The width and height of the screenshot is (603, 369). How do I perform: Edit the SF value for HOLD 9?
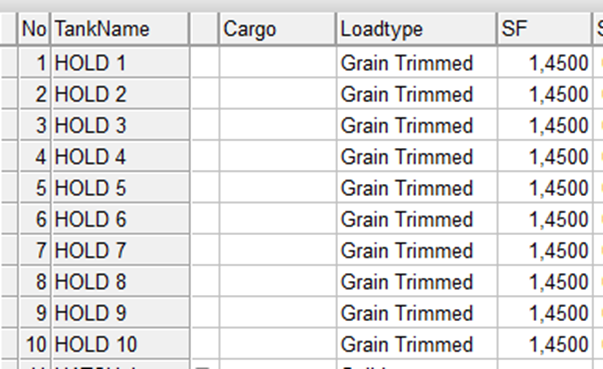[x=545, y=313]
